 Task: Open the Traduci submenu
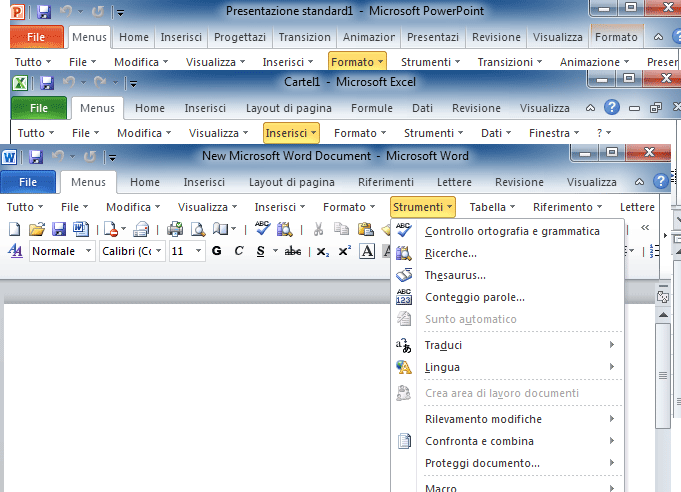click(507, 345)
